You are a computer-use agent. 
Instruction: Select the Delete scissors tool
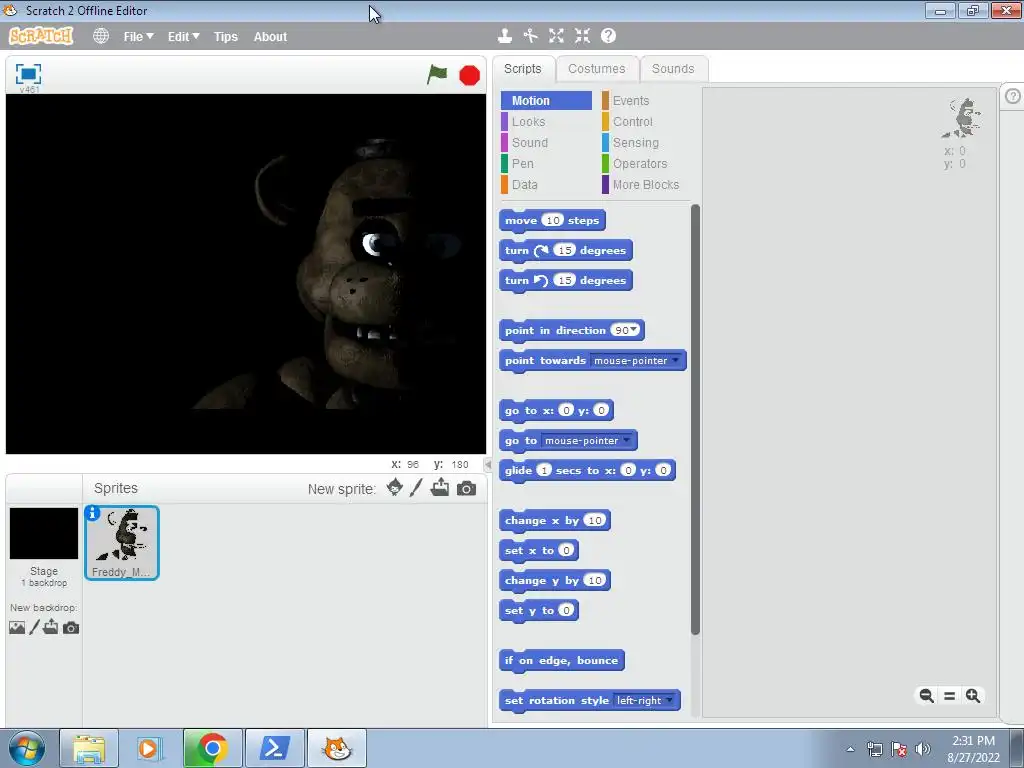530,36
